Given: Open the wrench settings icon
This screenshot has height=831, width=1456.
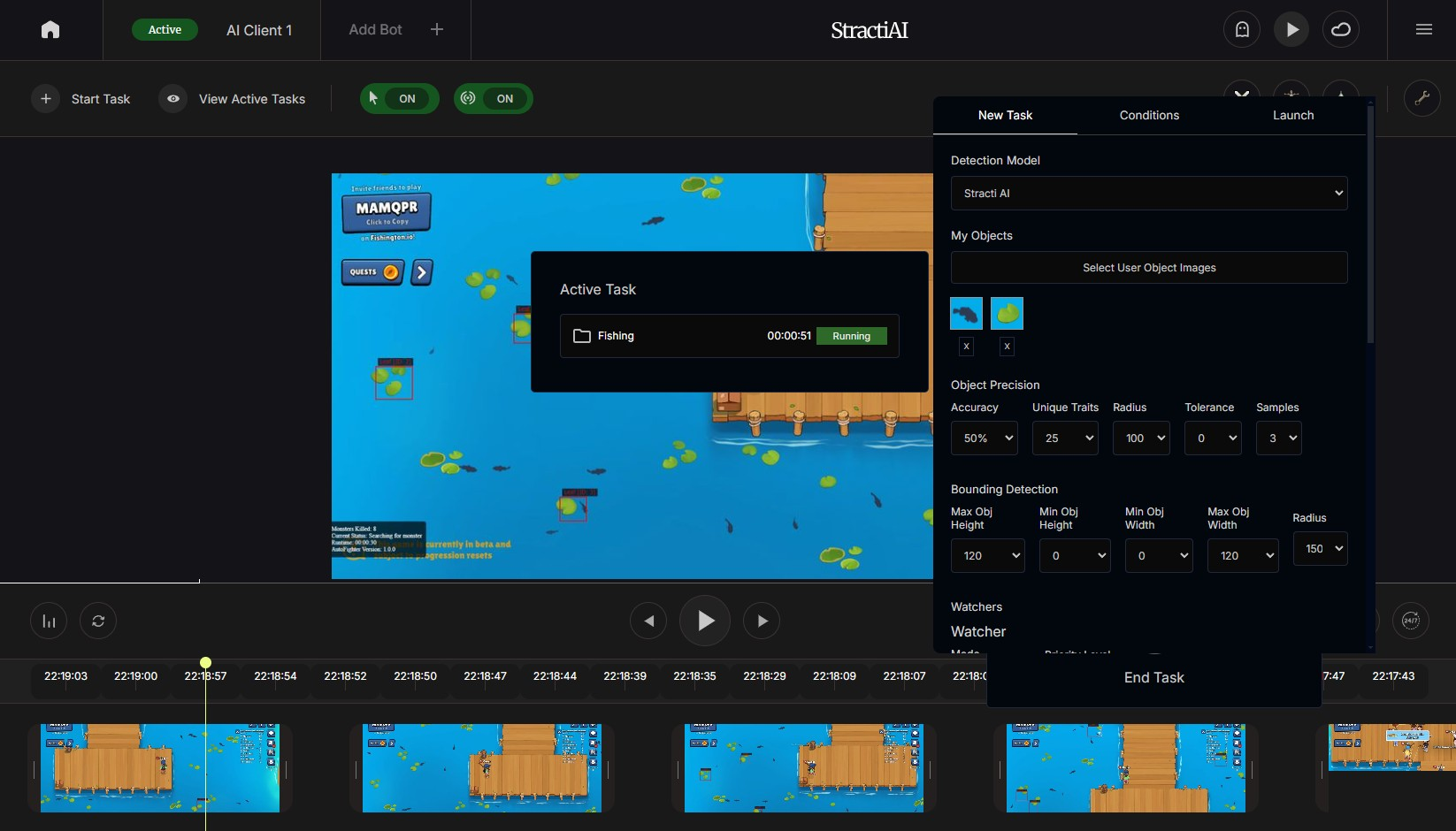Looking at the screenshot, I should pyautogui.click(x=1422, y=98).
